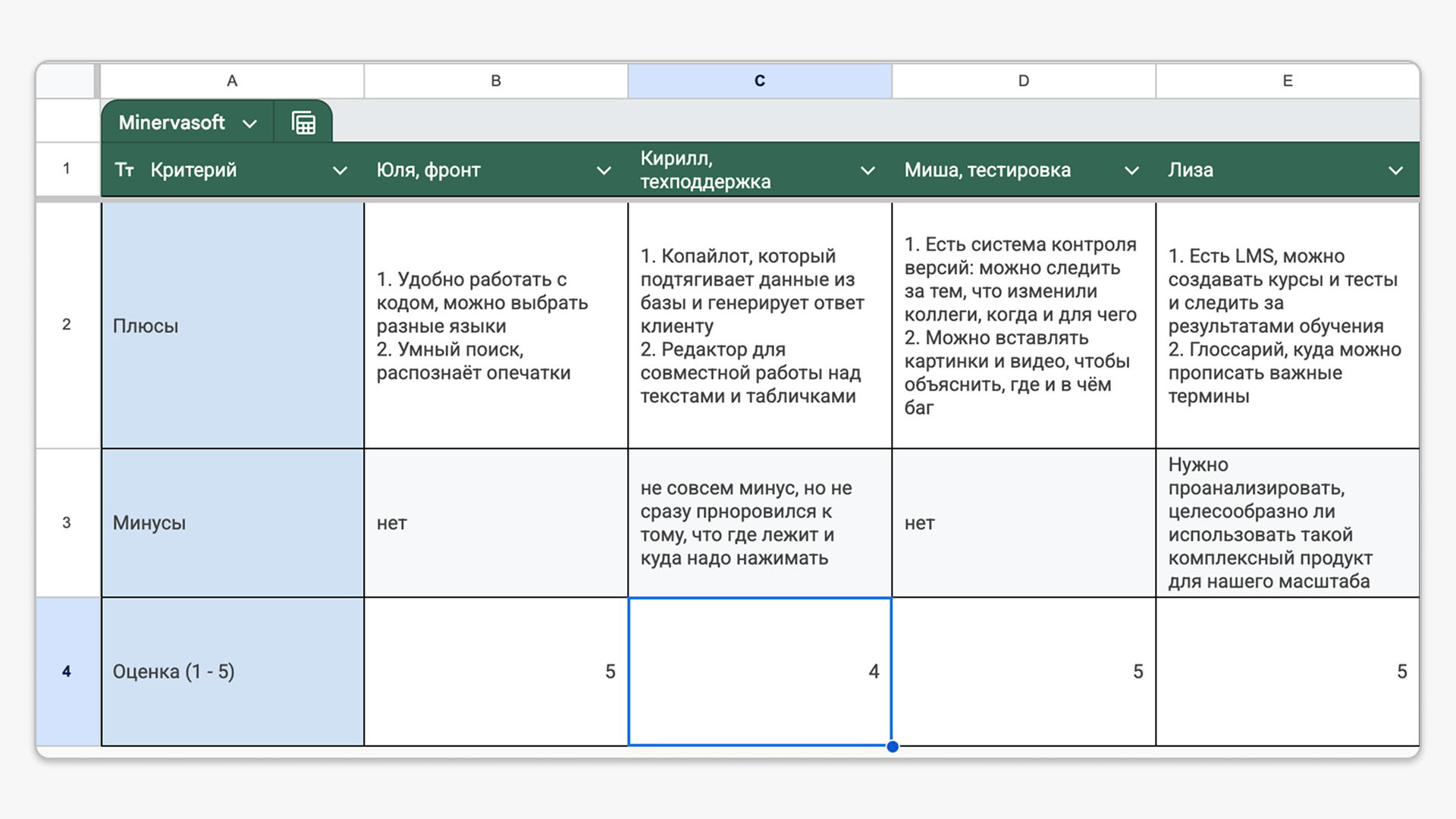Select column A header
Screen dimensions: 1456x819
(232, 81)
